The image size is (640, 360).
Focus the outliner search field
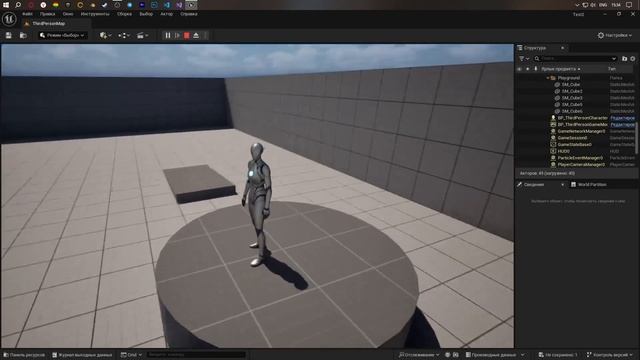(575, 59)
